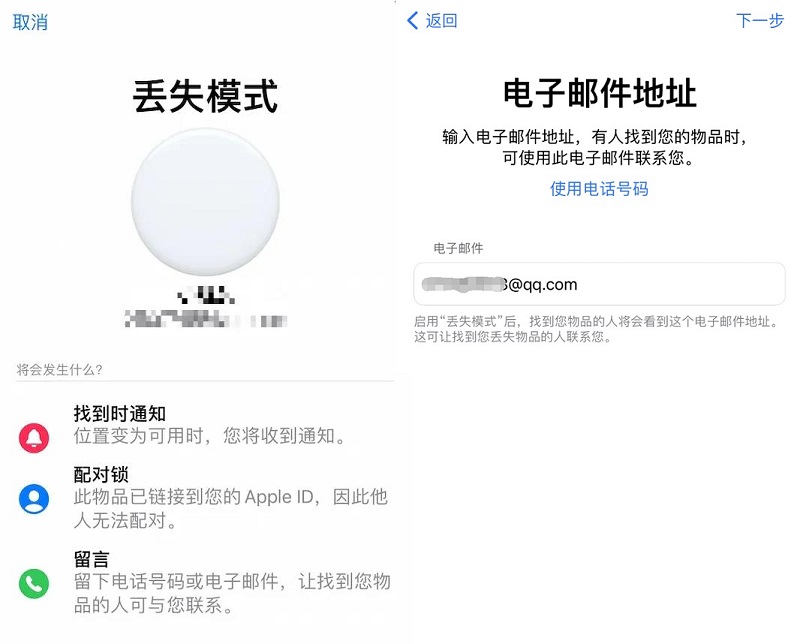Click the 配对锁 pairing lock feature row
The image size is (806, 644).
pyautogui.click(x=200, y=497)
